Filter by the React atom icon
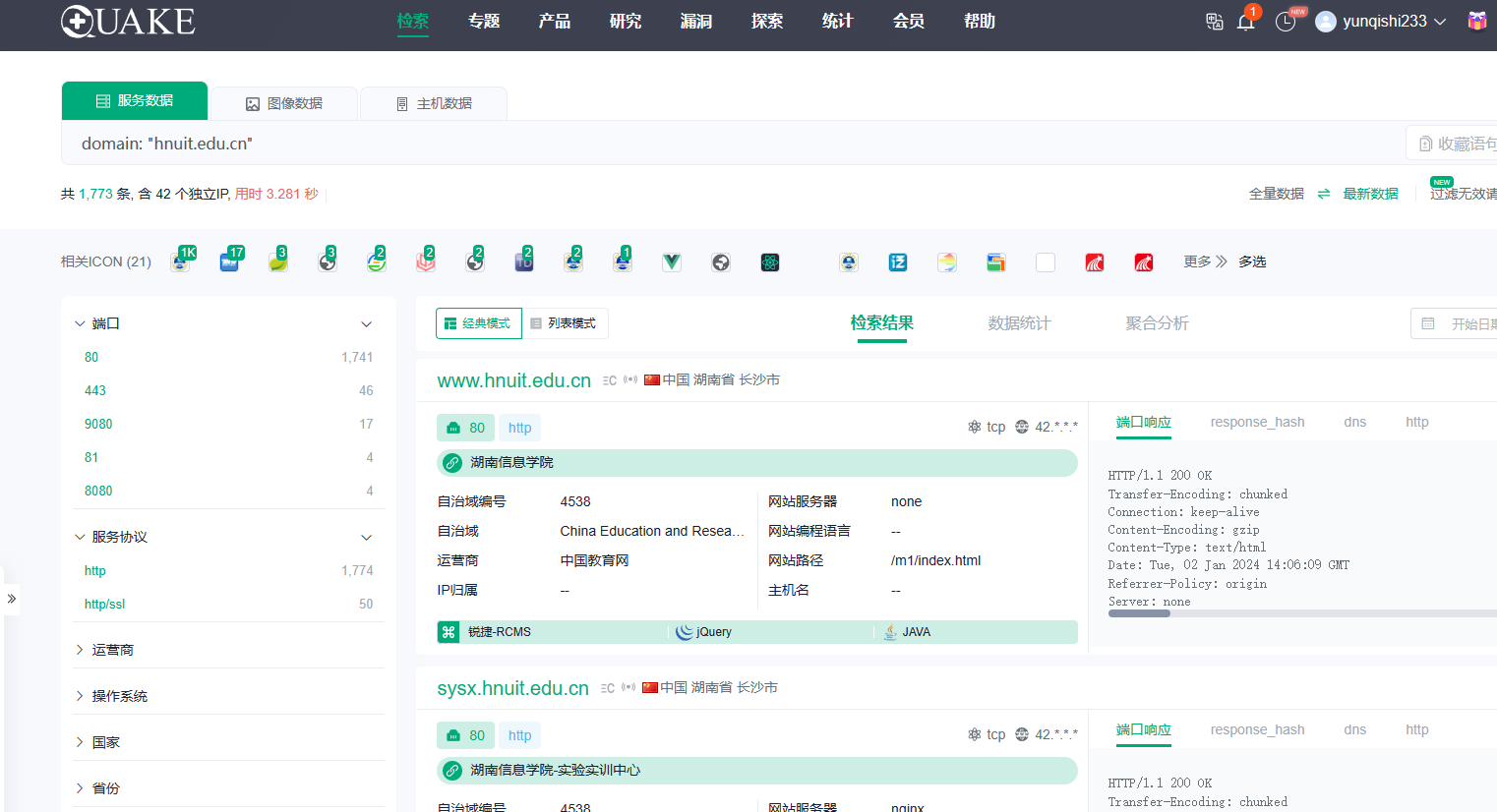The height and width of the screenshot is (812, 1497). pos(770,262)
